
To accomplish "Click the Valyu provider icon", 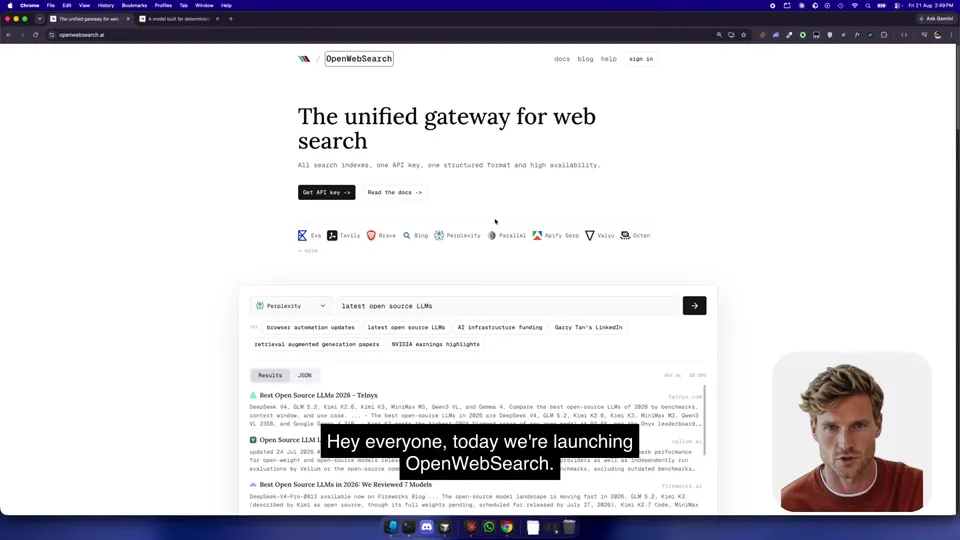I will [590, 235].
